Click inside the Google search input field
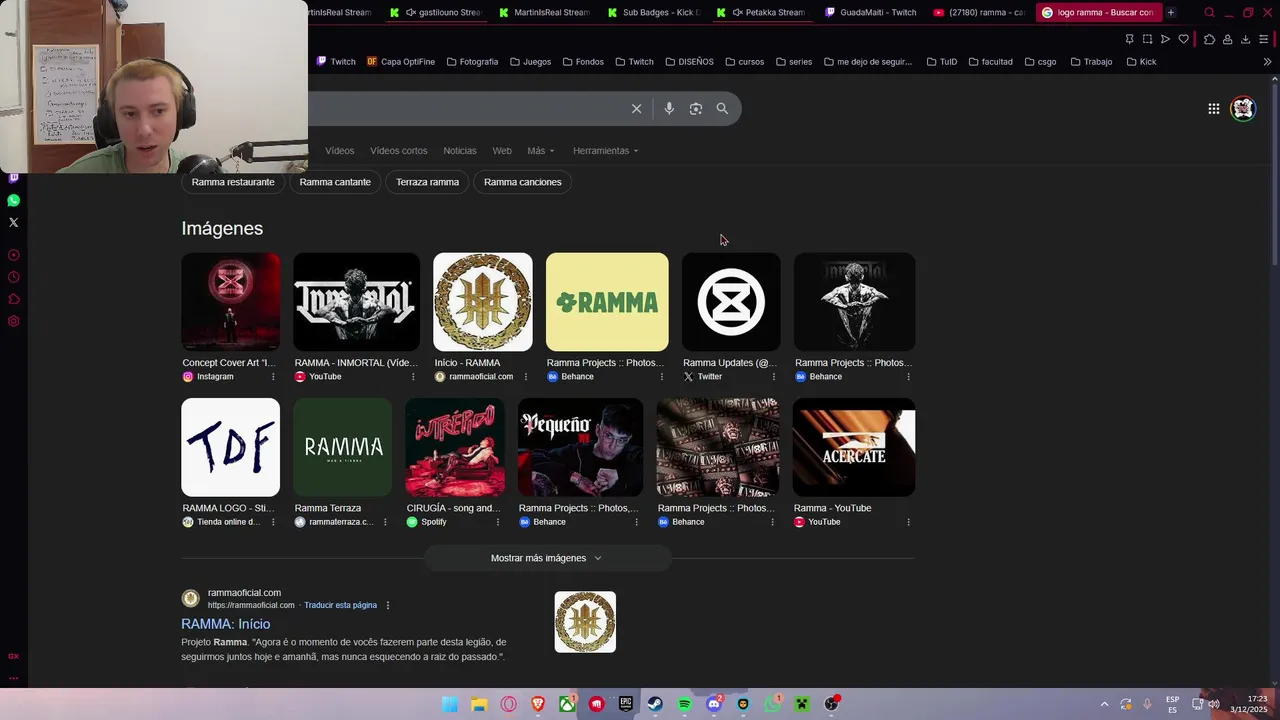This screenshot has height=720, width=1280. point(465,108)
